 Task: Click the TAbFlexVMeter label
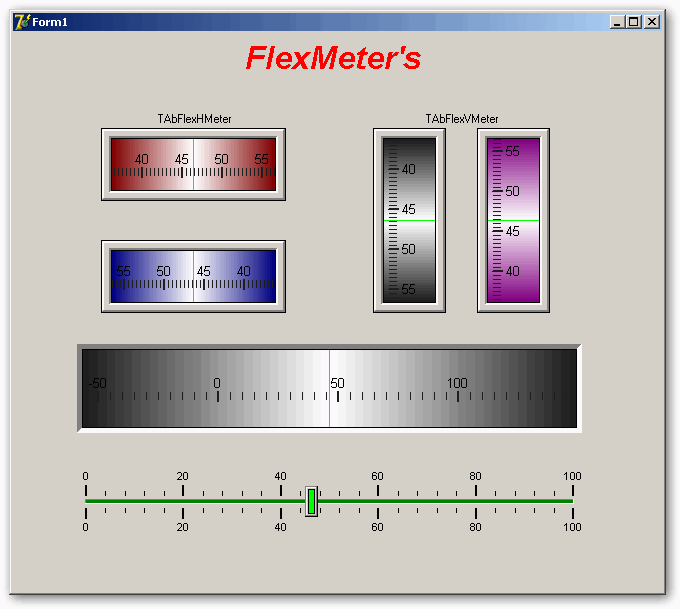click(x=462, y=119)
